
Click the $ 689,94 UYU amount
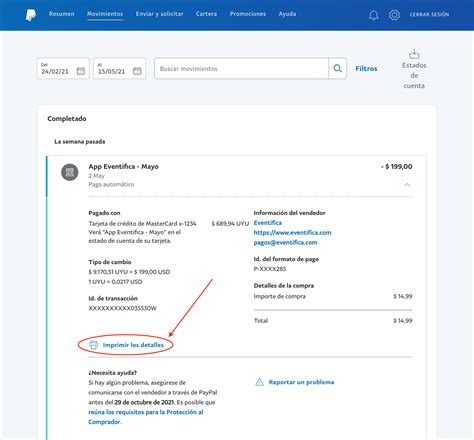pyautogui.click(x=230, y=224)
